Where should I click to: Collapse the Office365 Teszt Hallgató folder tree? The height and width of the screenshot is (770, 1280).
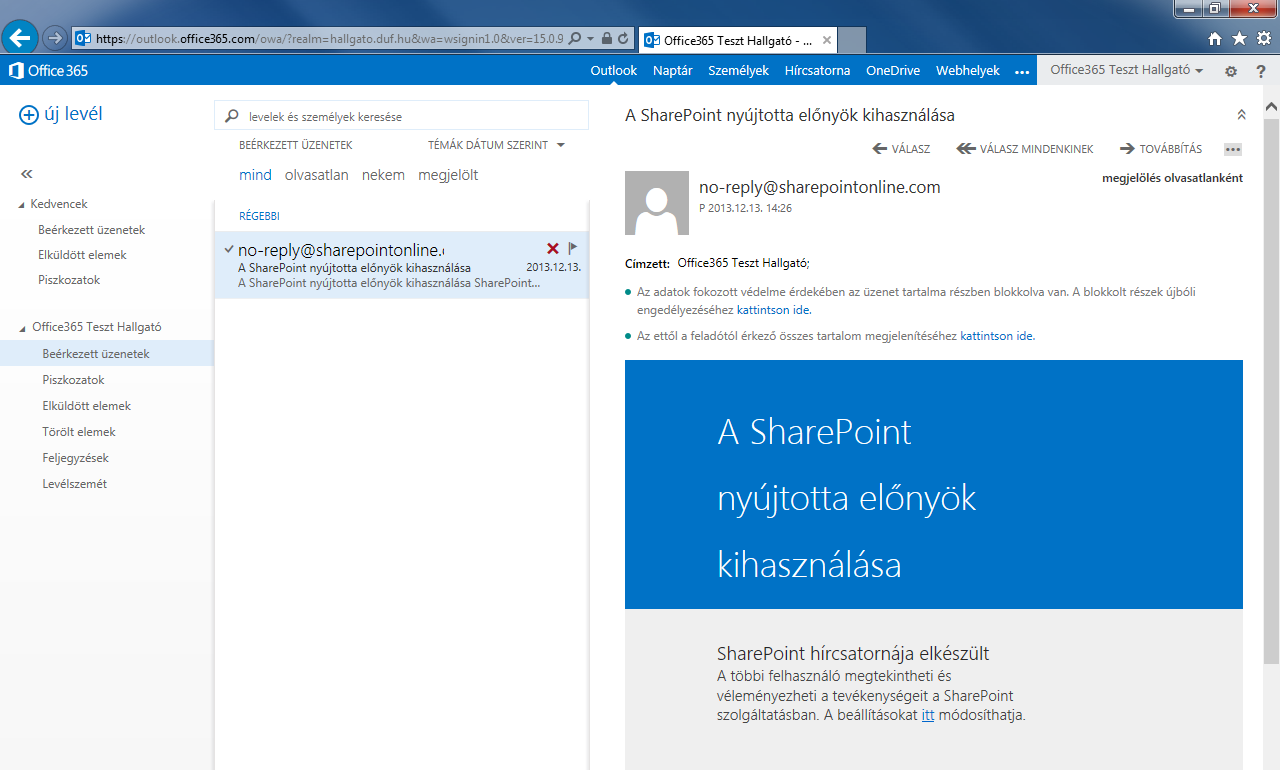22,327
